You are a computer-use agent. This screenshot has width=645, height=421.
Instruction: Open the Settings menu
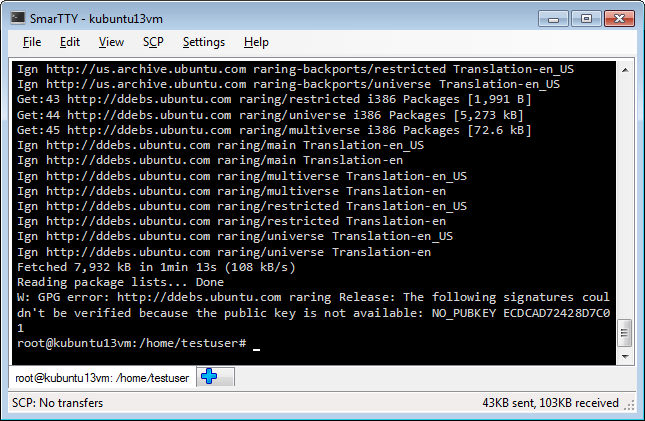204,42
